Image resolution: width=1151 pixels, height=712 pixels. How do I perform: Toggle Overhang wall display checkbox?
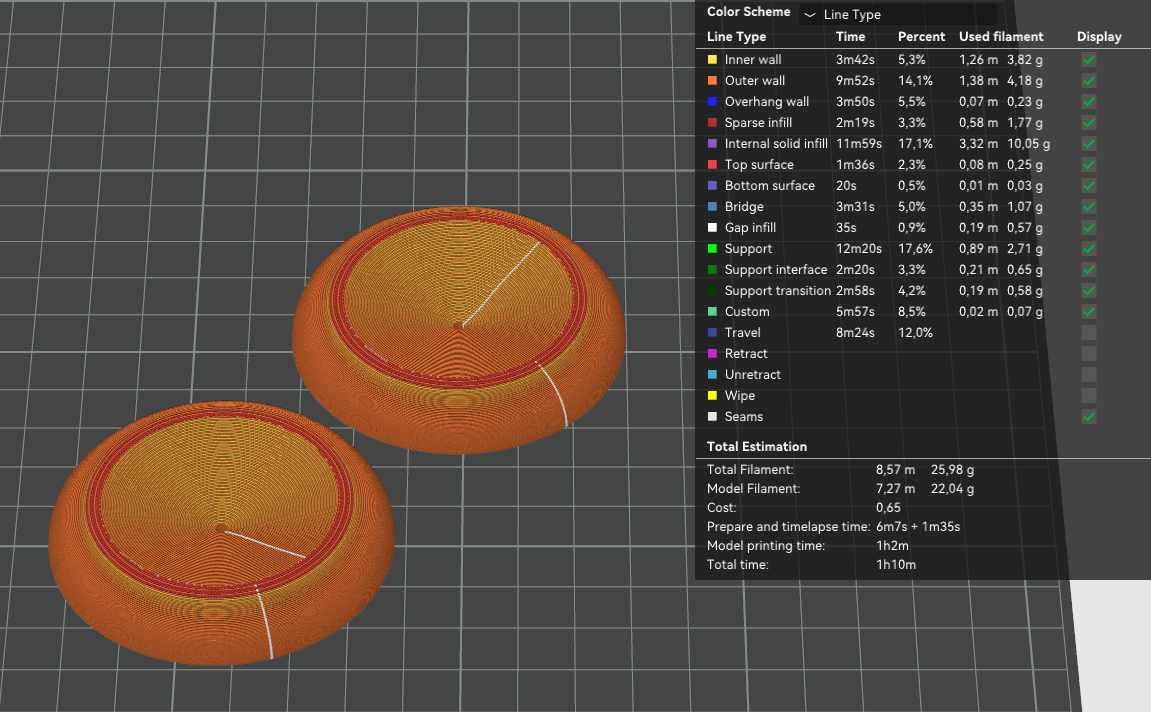coord(1089,101)
